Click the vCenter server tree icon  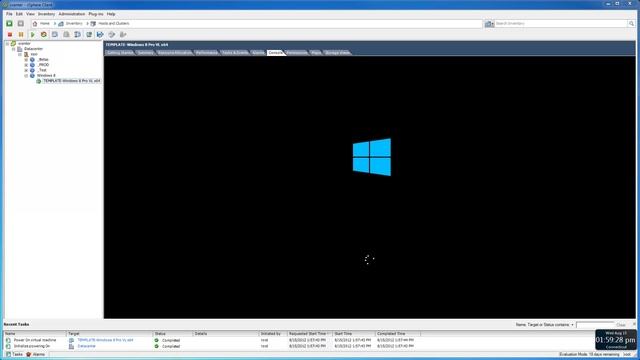coord(13,43)
